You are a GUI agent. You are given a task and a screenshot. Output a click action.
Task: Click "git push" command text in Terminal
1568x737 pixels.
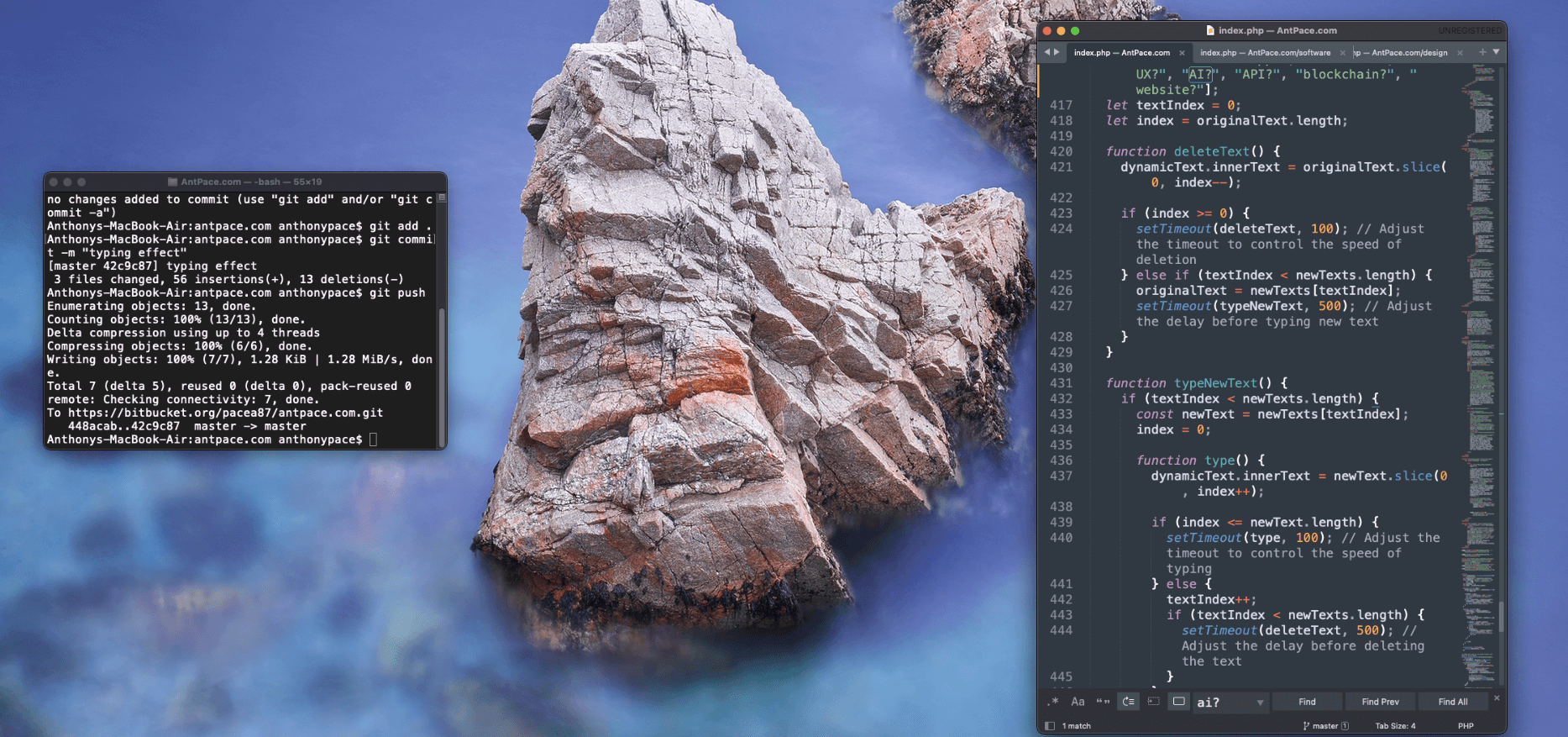click(397, 292)
